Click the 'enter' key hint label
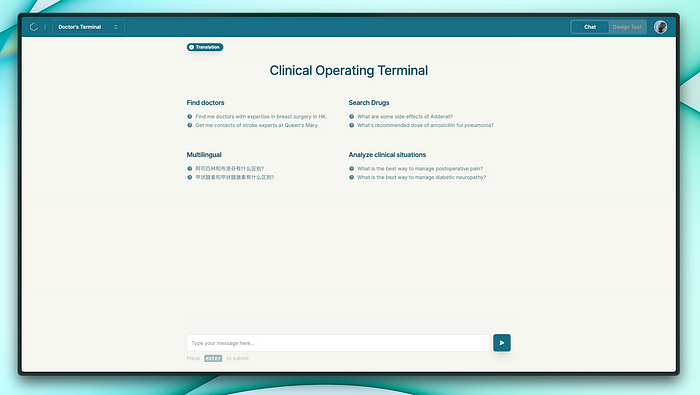700x395 pixels. pos(213,358)
